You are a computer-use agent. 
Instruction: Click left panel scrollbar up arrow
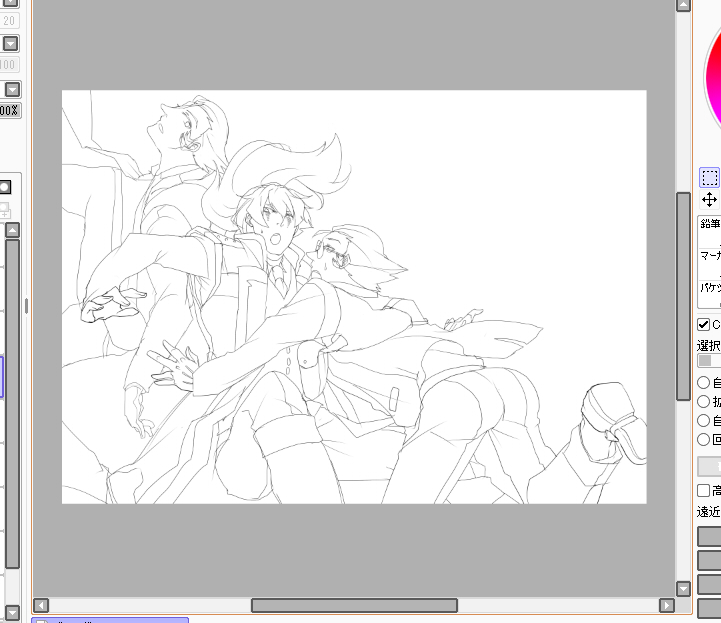(x=12, y=230)
